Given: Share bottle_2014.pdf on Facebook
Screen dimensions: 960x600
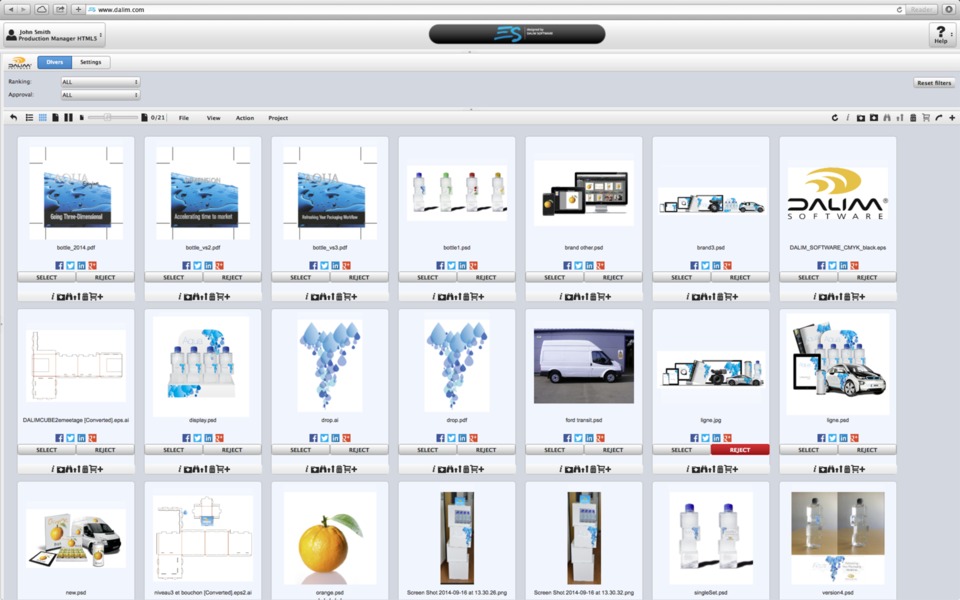Looking at the screenshot, I should 59,266.
